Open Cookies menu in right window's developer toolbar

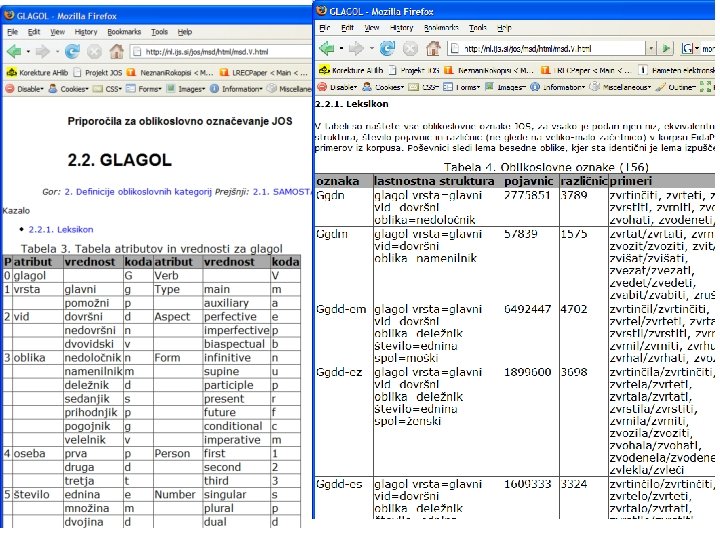[x=383, y=86]
